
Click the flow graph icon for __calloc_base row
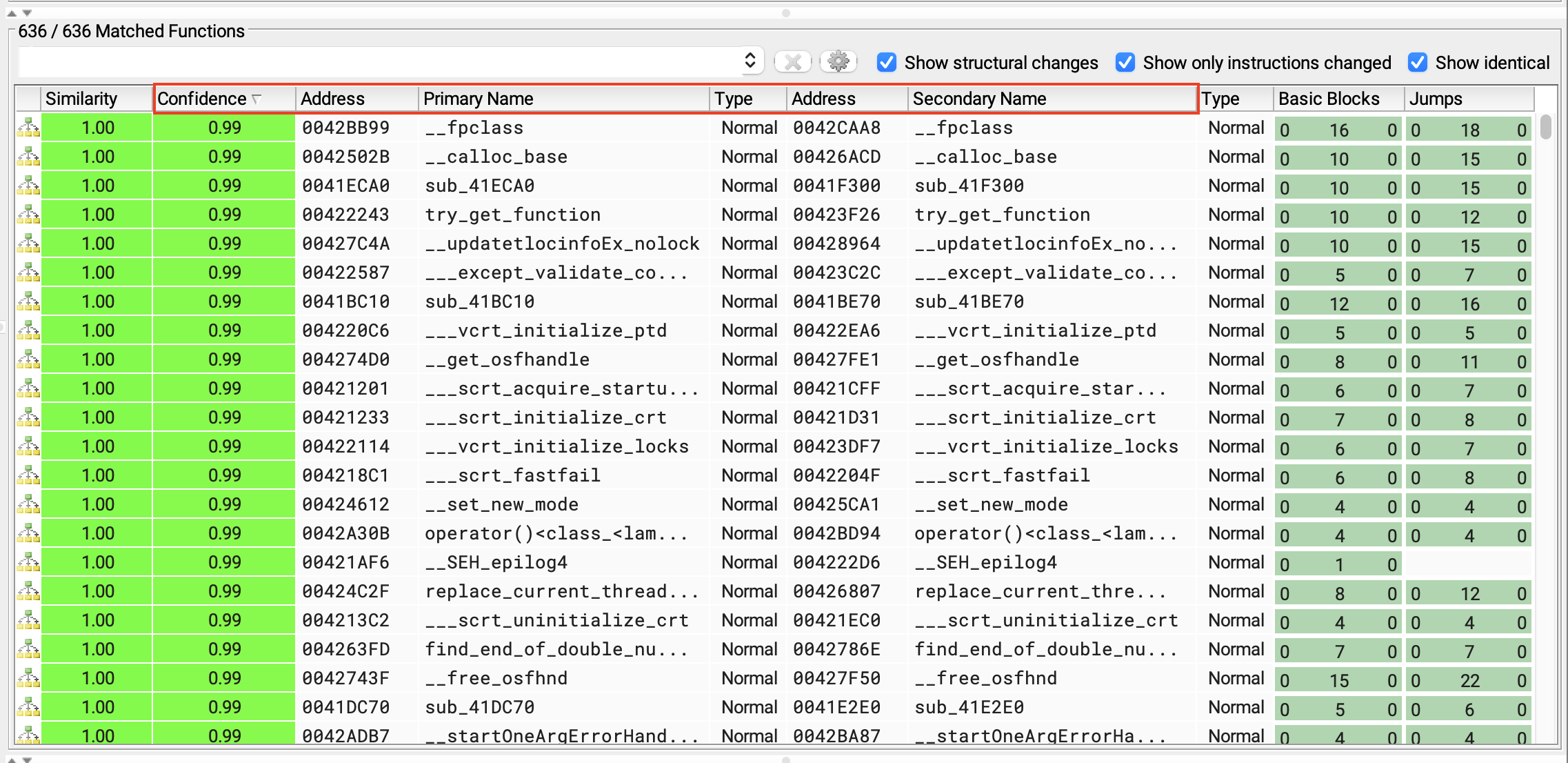click(x=28, y=157)
